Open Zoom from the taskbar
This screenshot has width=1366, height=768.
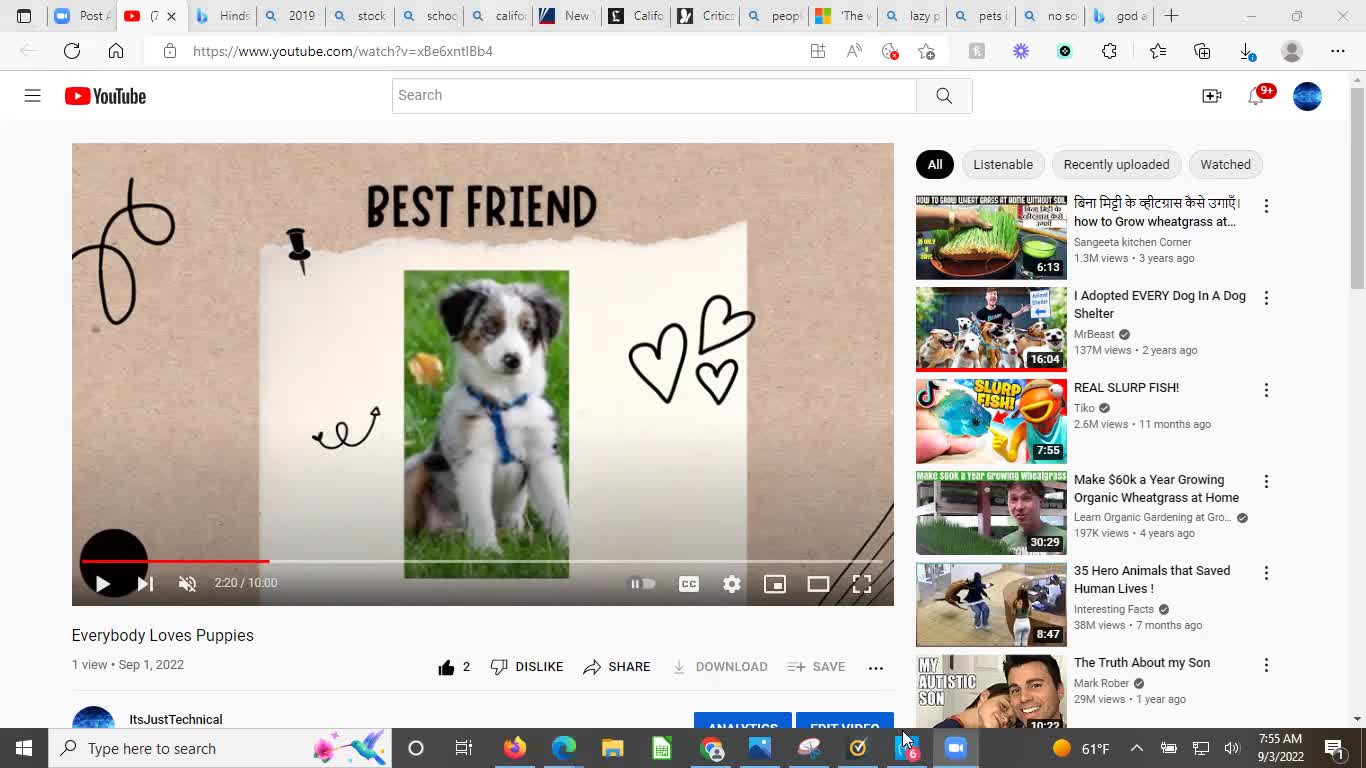(x=956, y=748)
